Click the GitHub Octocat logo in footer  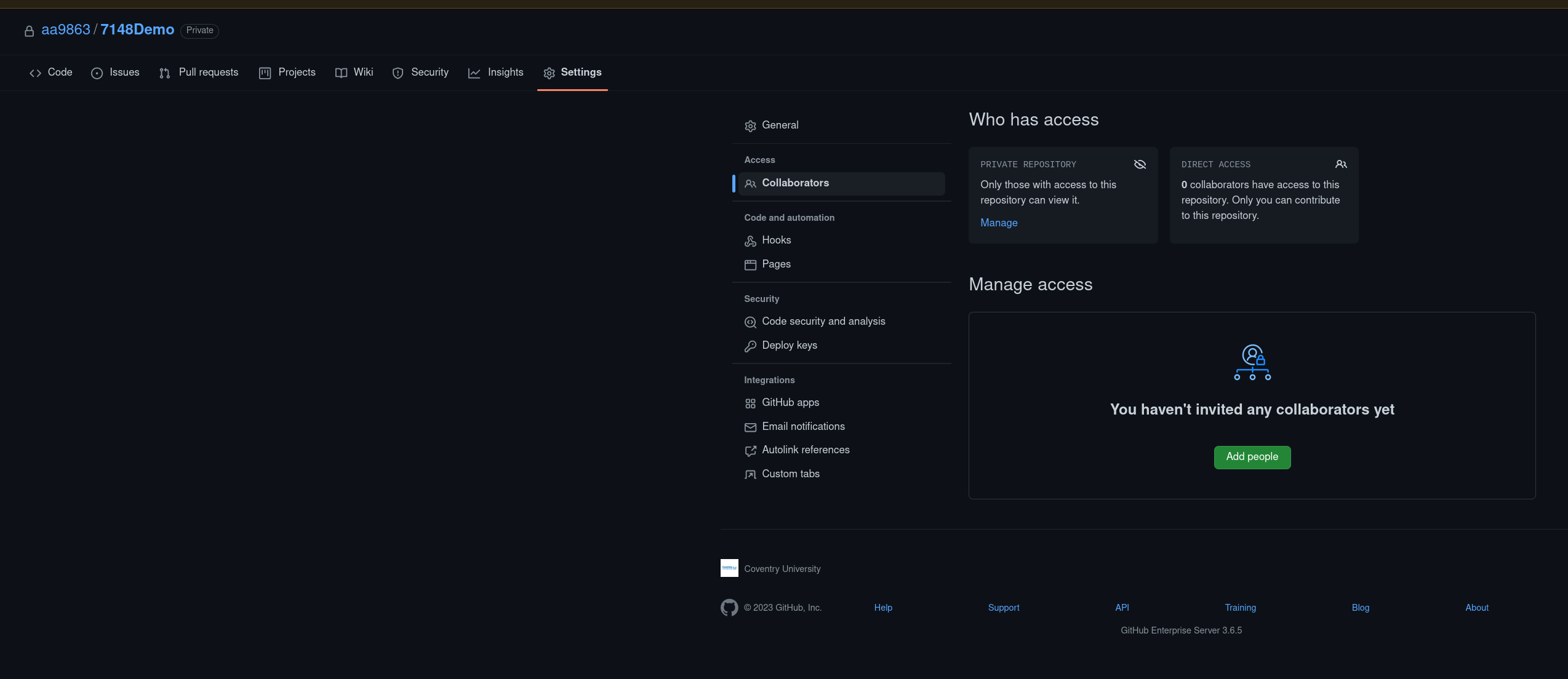click(729, 608)
